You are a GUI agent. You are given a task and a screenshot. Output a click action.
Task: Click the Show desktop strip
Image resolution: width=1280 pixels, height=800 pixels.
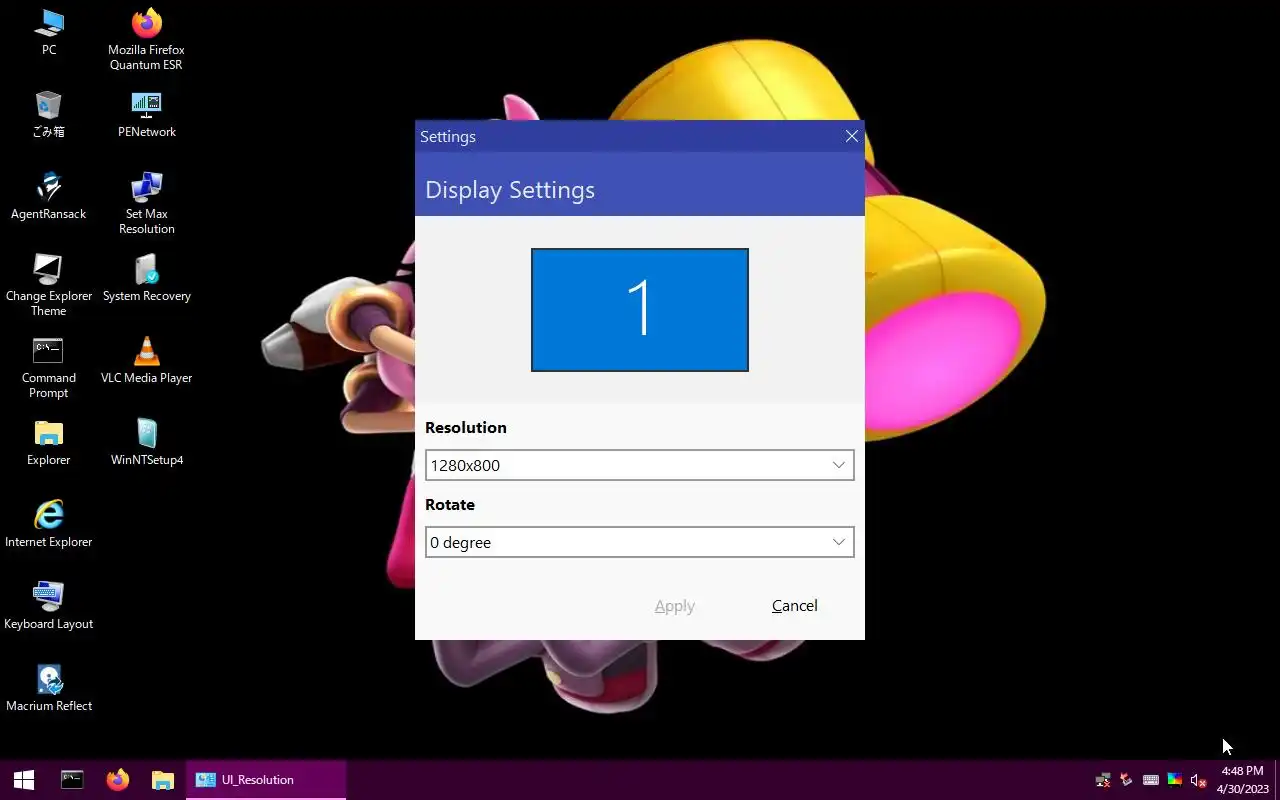[1277, 780]
